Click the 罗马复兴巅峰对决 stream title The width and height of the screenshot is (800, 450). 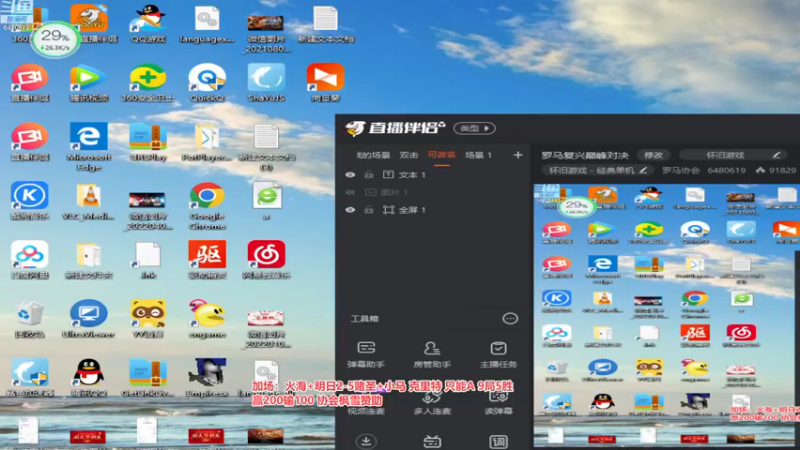click(x=585, y=155)
